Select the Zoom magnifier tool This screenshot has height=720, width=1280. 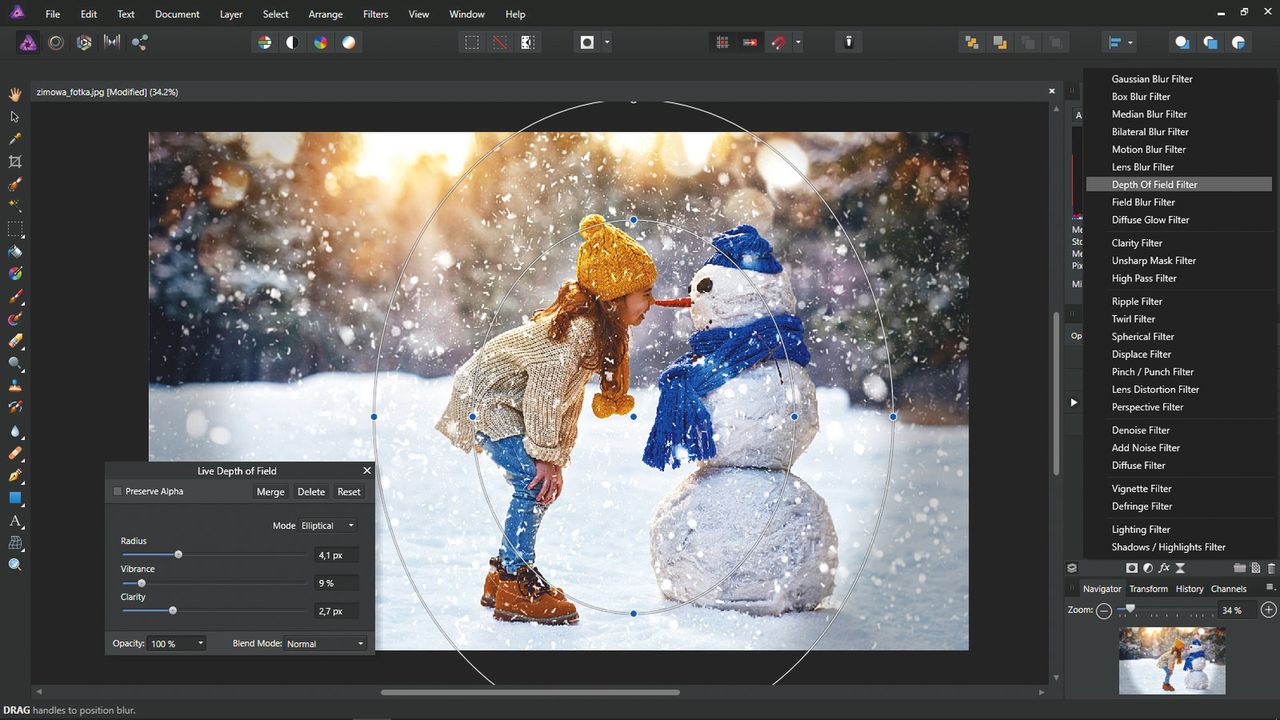point(15,565)
